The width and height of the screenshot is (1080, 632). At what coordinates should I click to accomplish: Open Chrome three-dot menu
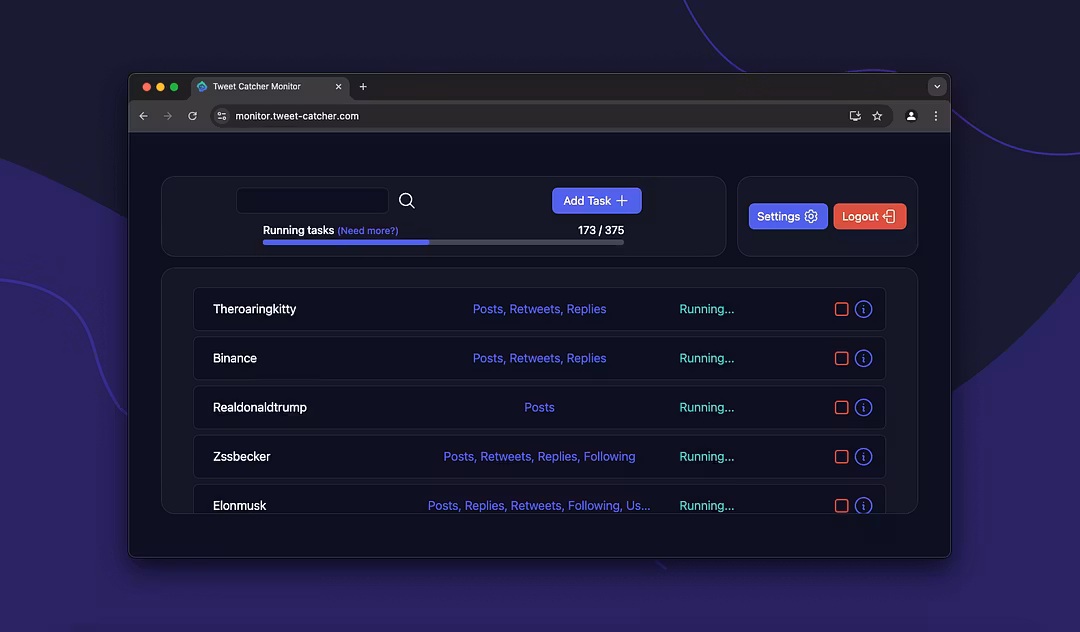935,116
